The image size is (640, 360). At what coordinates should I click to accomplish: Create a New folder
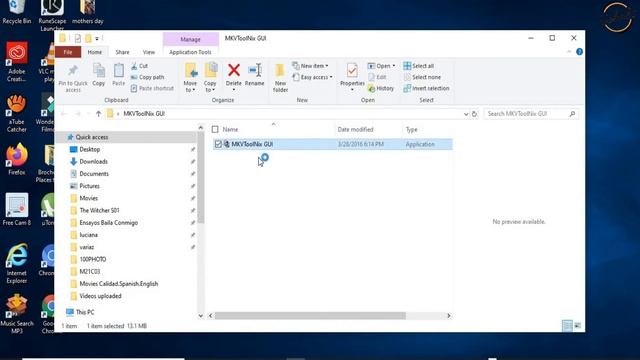pyautogui.click(x=280, y=78)
